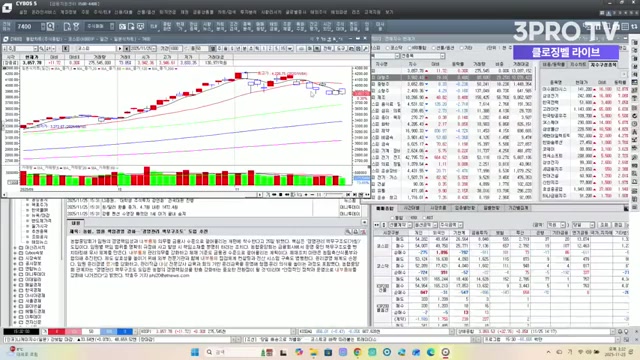Open the sector dropdown in index window
Screen dimensions: 640x360
[442, 56]
